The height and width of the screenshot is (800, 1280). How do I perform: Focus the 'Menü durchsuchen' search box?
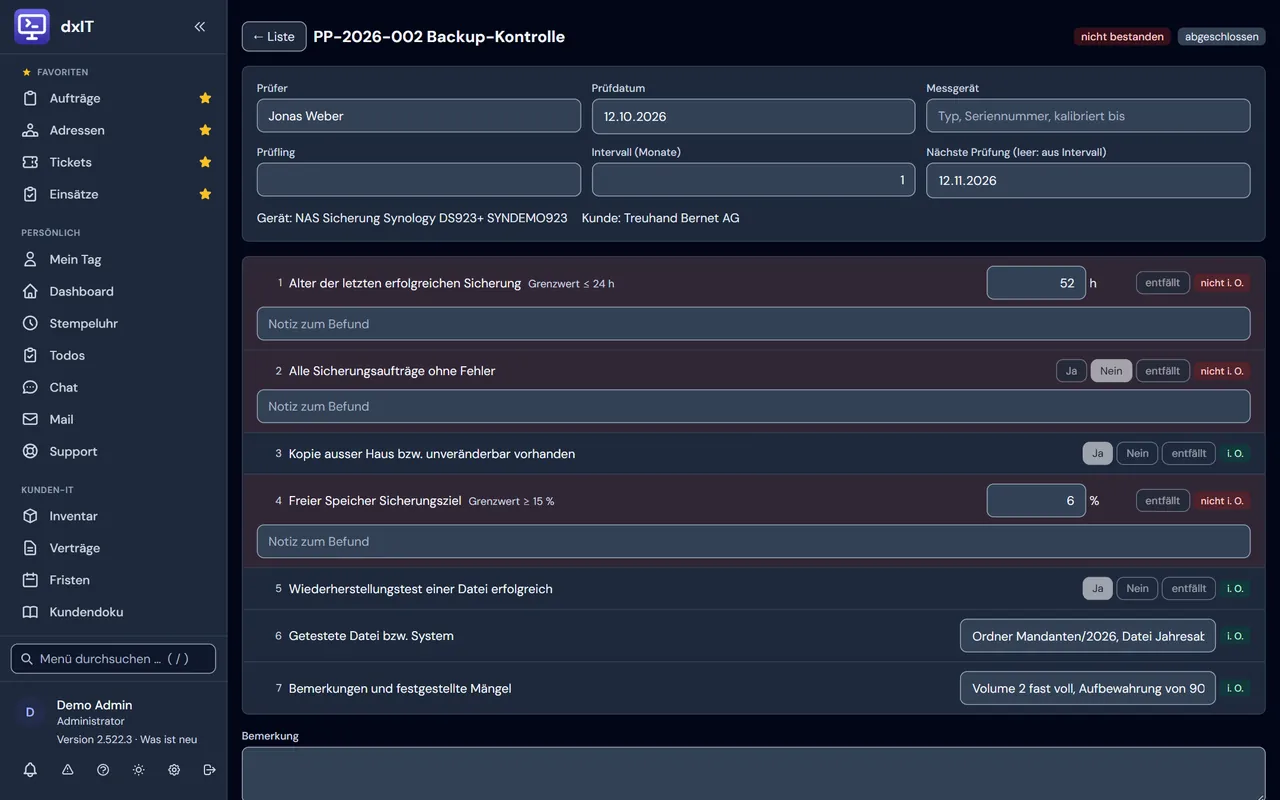coord(113,659)
